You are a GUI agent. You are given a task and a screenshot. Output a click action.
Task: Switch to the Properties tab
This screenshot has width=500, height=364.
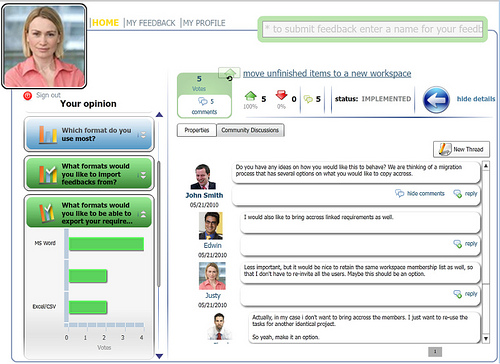coord(197,130)
